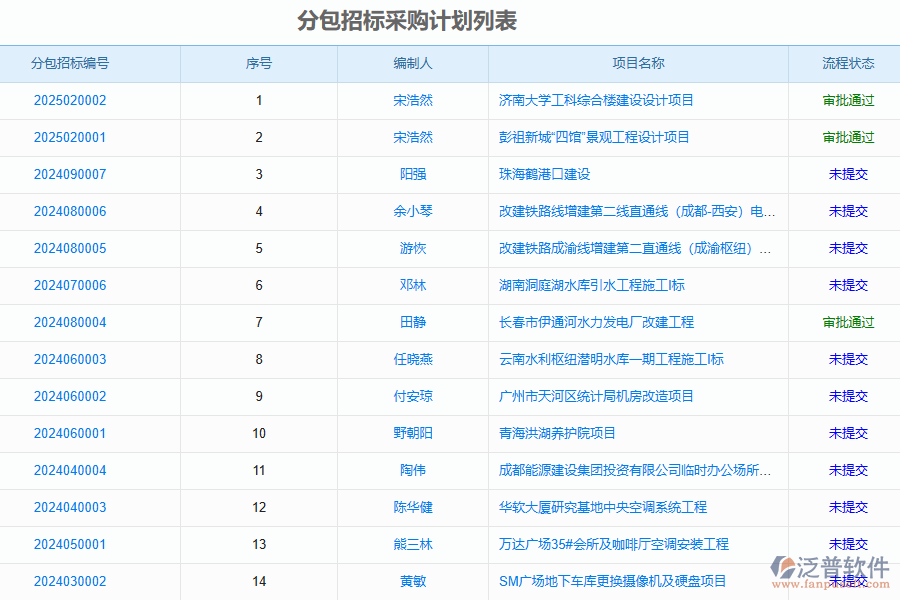Open project 长春市伊通河水力发电厂改建工程
The image size is (900, 600).
tap(596, 323)
